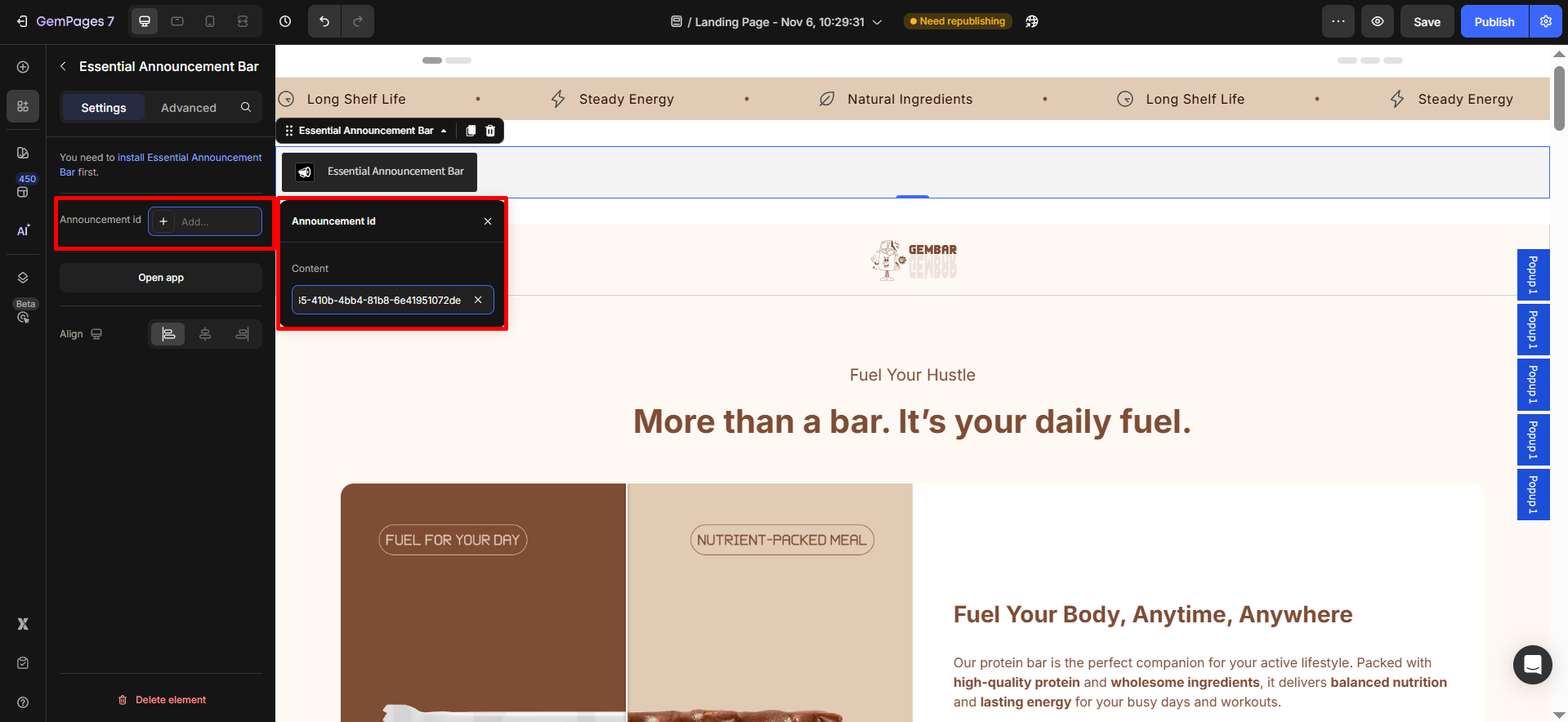Click the Announcement id Add field
The image size is (1568, 722).
[205, 221]
